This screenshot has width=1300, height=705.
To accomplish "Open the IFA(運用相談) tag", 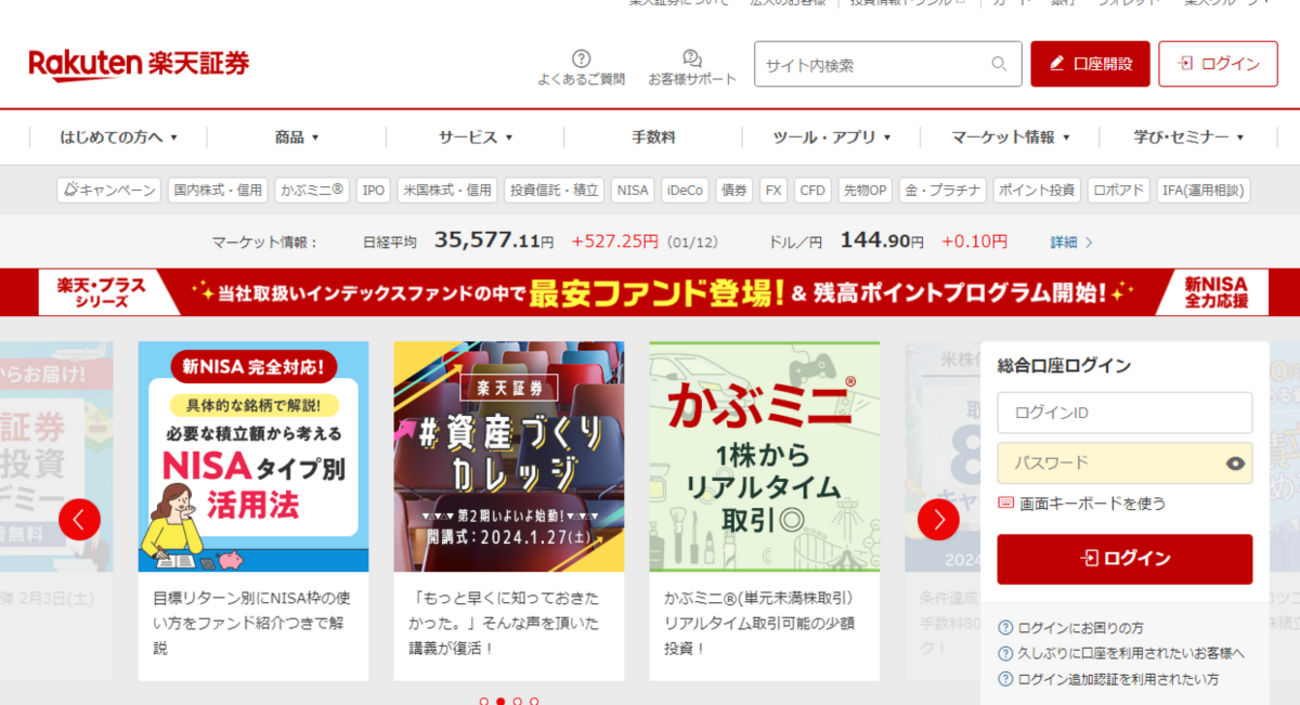I will pos(1204,190).
